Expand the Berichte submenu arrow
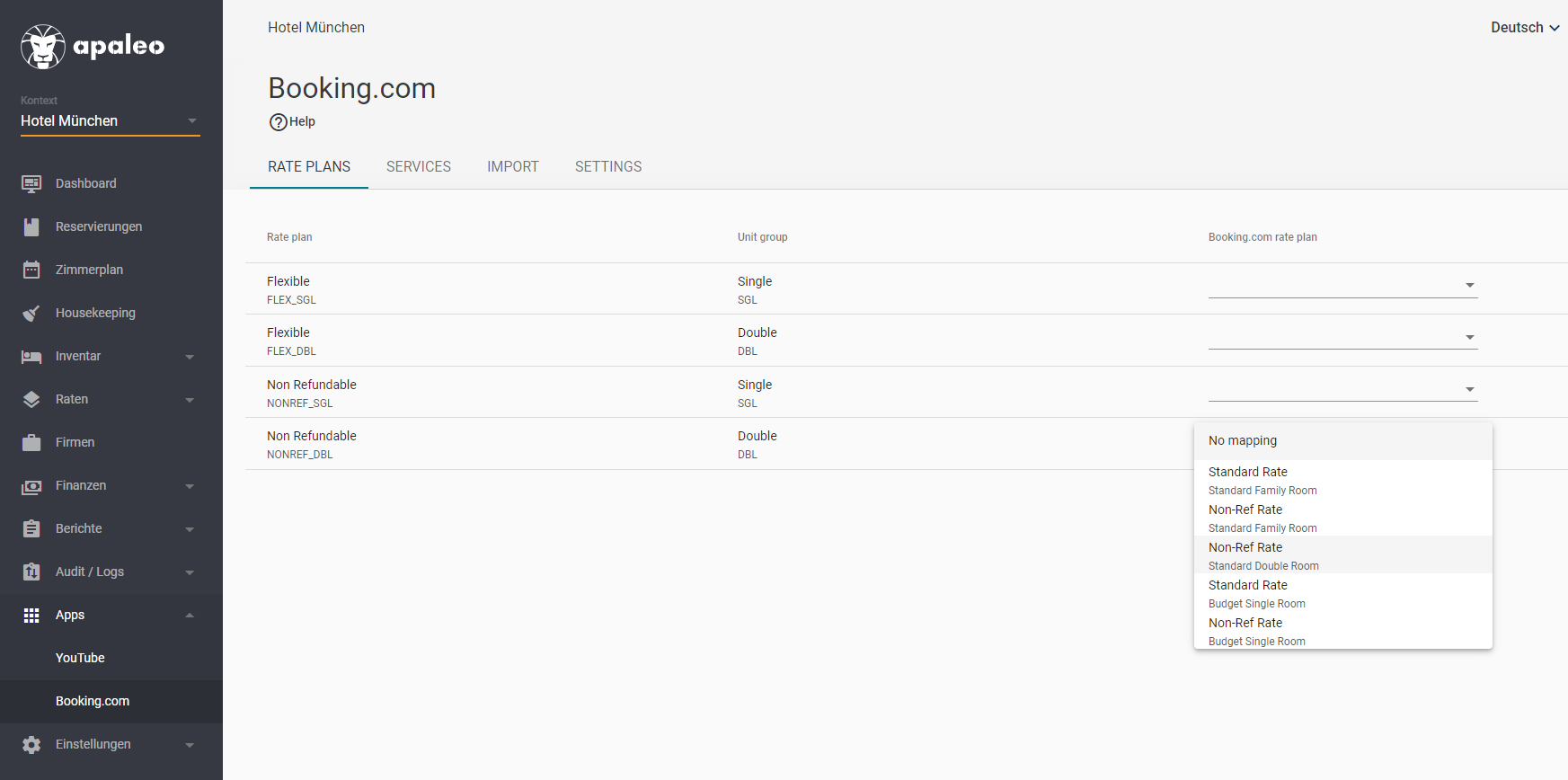Screen dimensions: 1568x780 [190, 529]
